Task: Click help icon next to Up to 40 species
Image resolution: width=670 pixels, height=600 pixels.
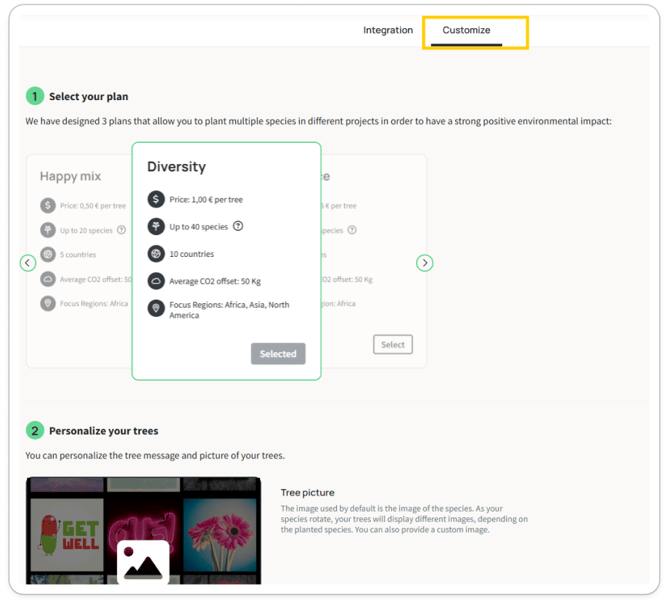Action: pos(238,226)
